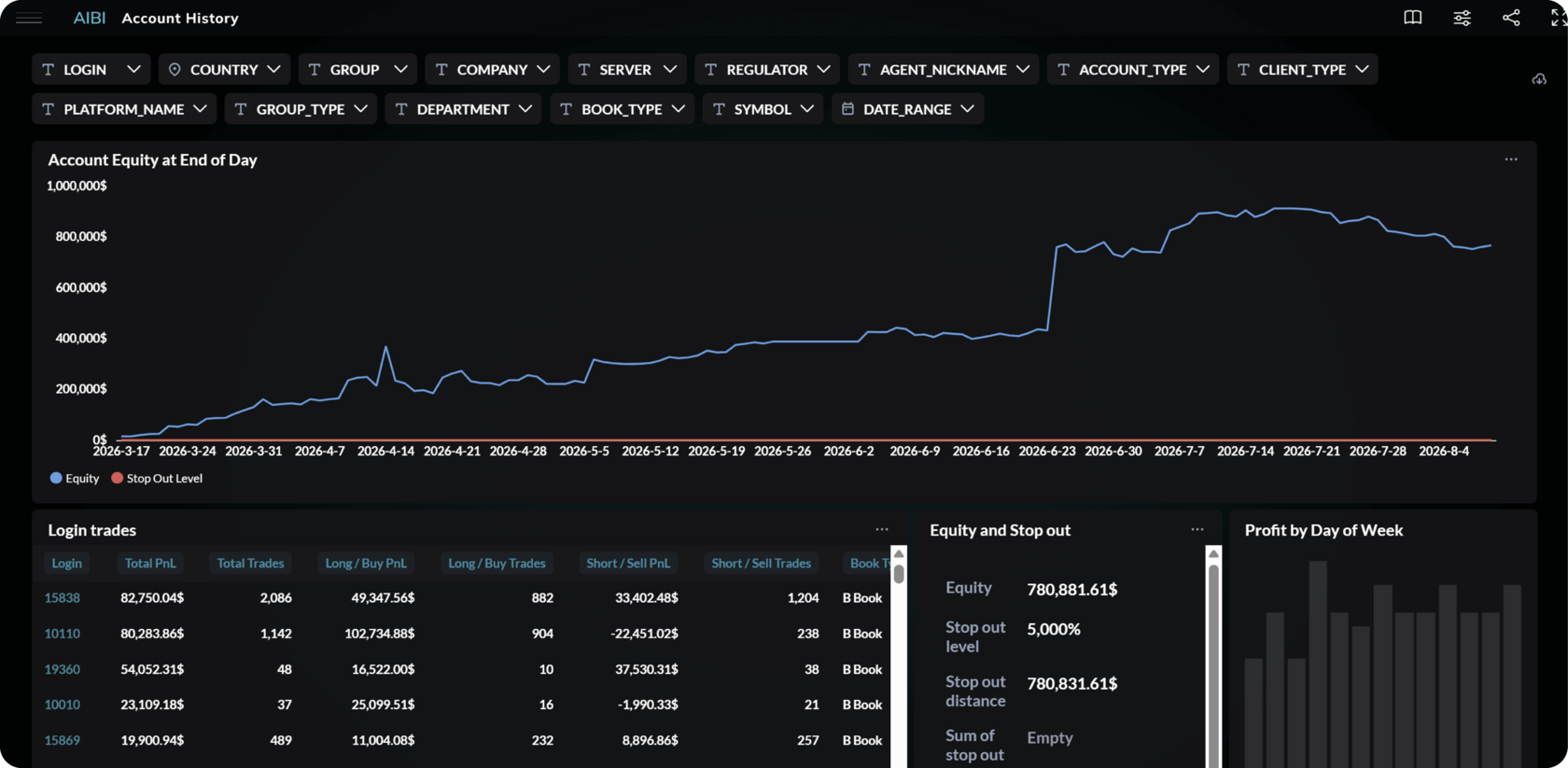The height and width of the screenshot is (768, 1568).
Task: Expand the AGENT_NICKNAME filter dropdown
Action: coord(944,69)
